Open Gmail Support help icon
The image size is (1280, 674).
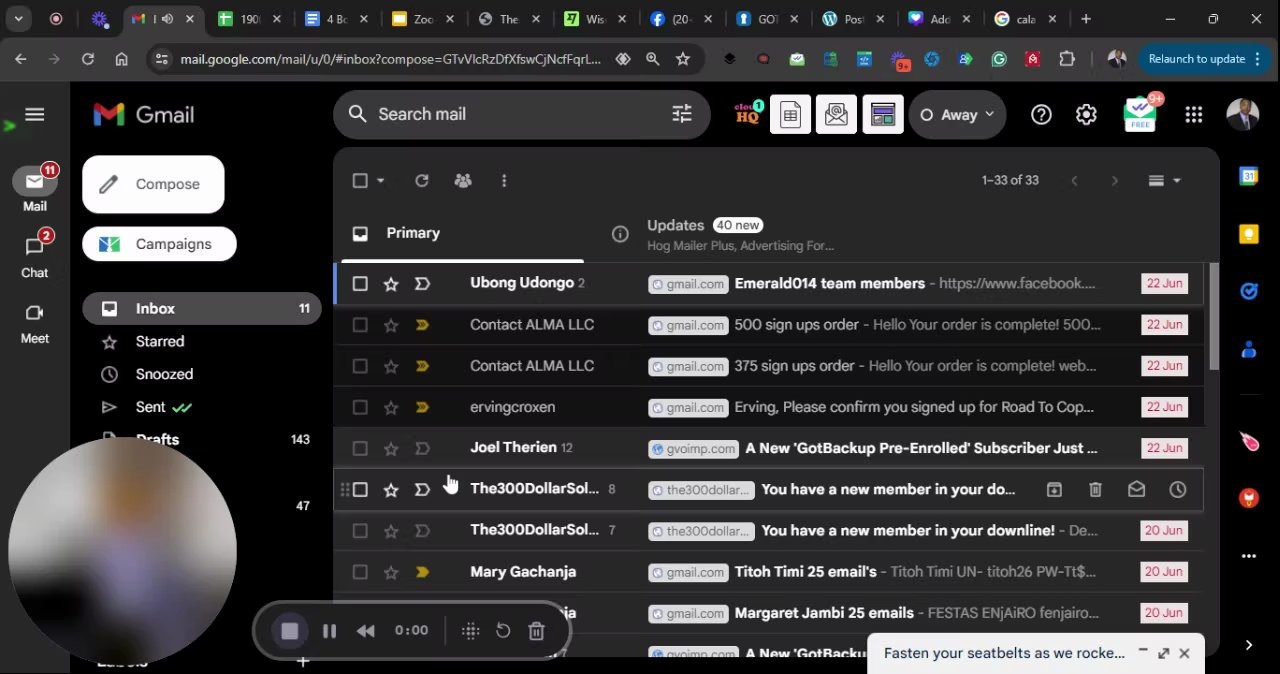click(1041, 115)
